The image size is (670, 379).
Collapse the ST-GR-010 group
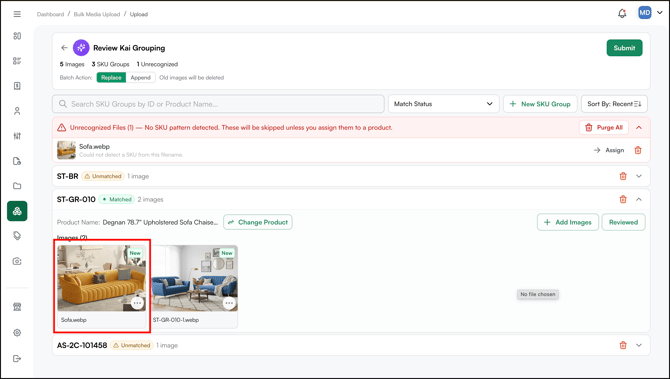tap(639, 199)
